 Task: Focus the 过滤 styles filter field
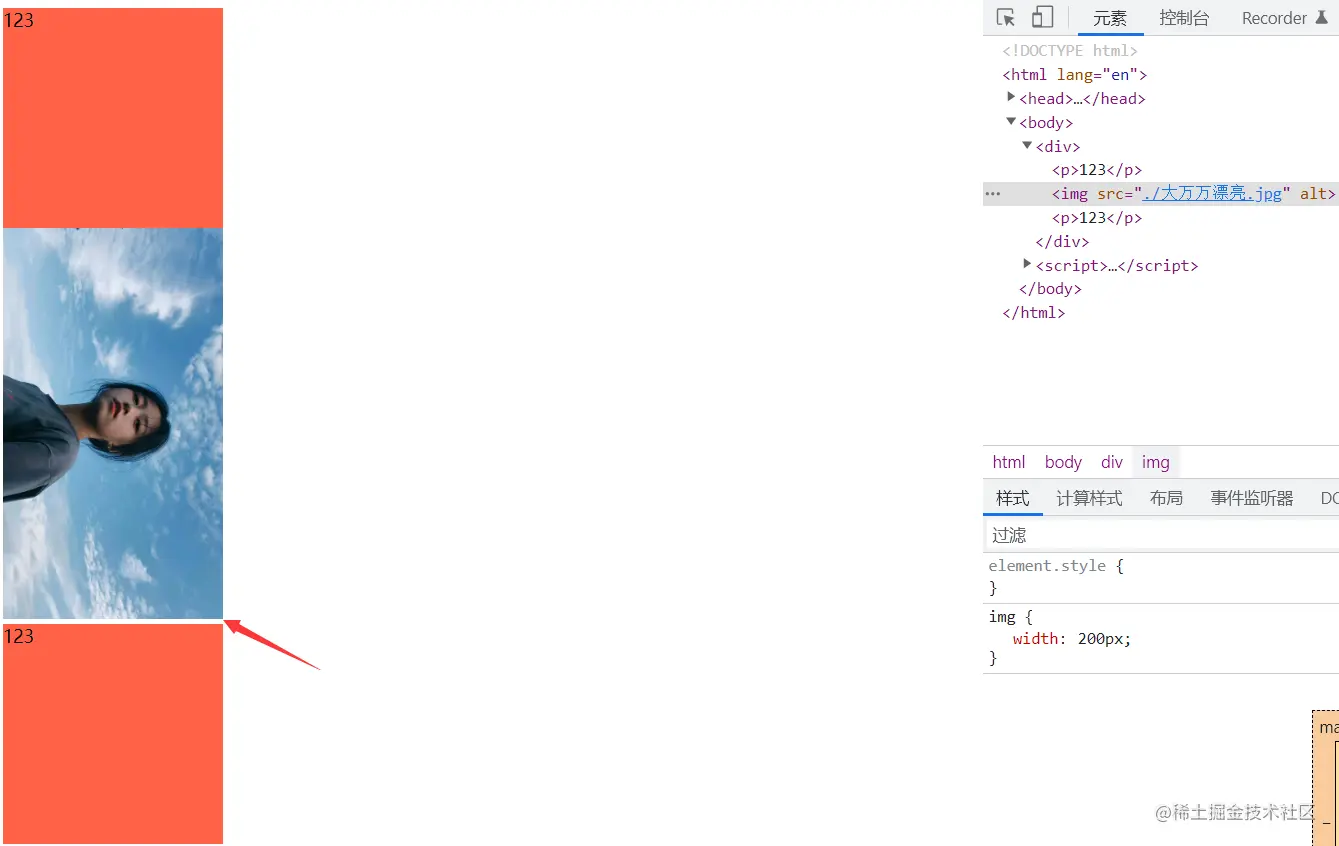1161,535
